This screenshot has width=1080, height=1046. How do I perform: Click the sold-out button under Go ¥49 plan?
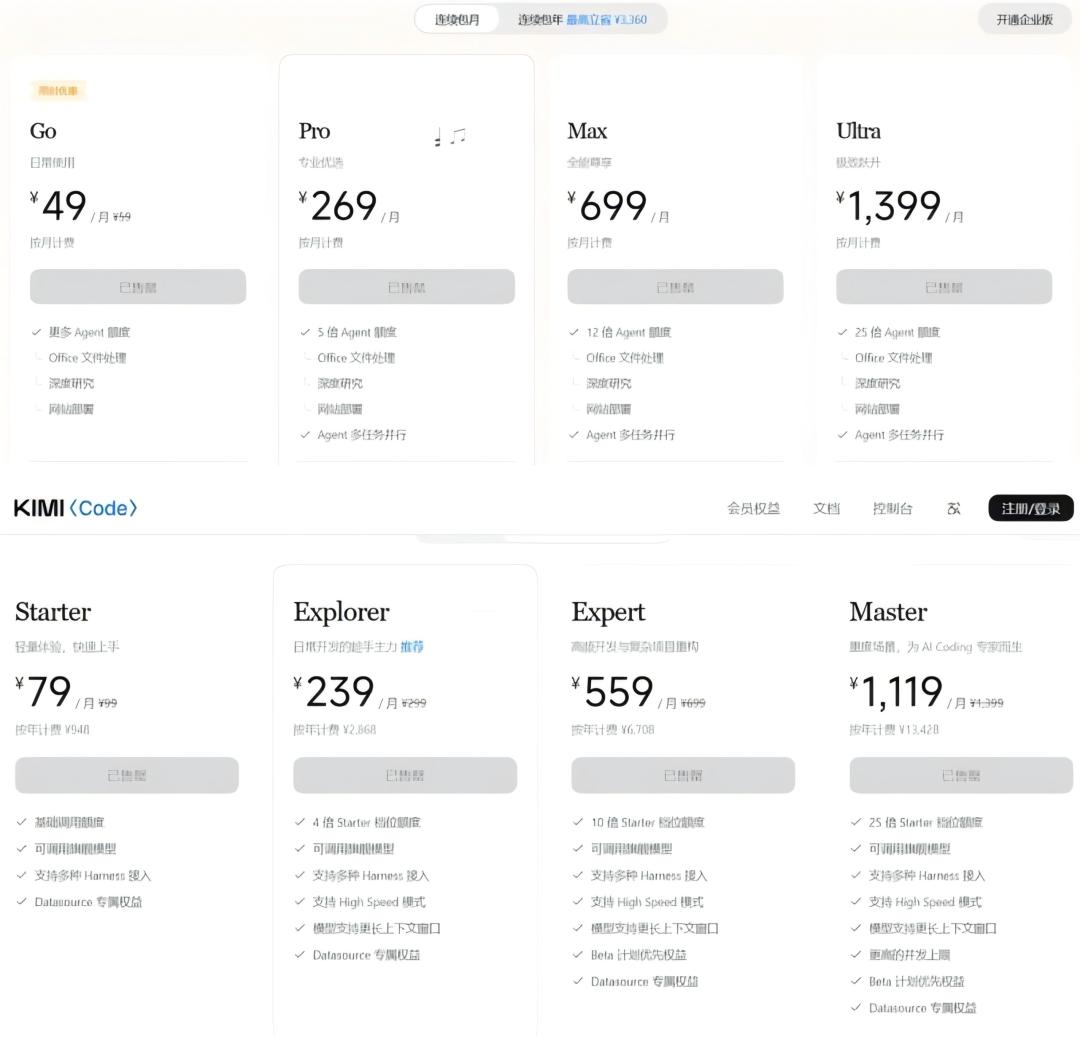coord(138,287)
